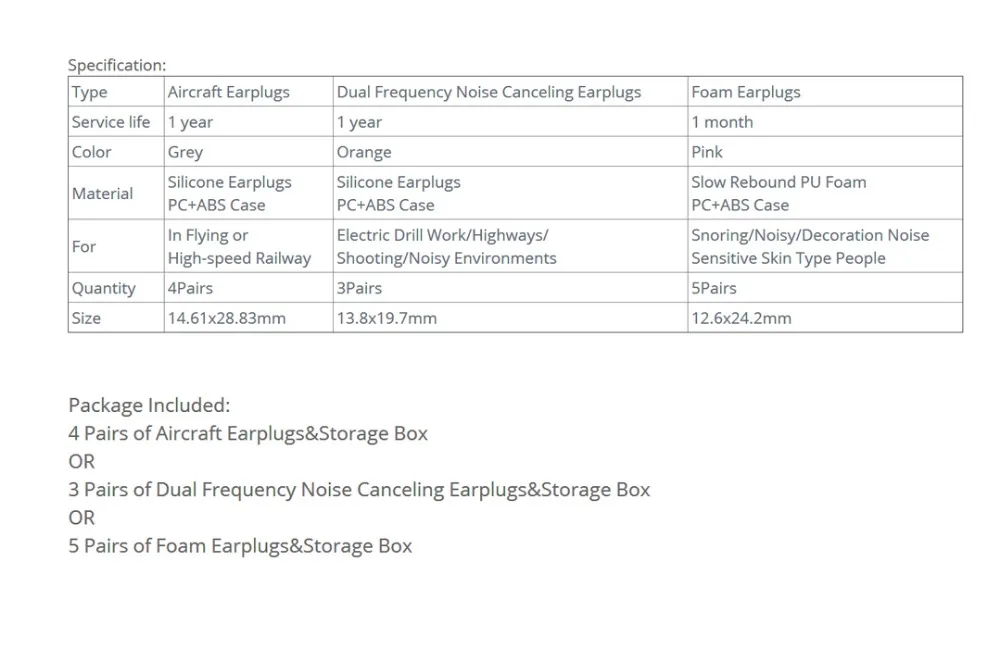Click the Grey color cell
The image size is (1000, 648).
pos(248,152)
